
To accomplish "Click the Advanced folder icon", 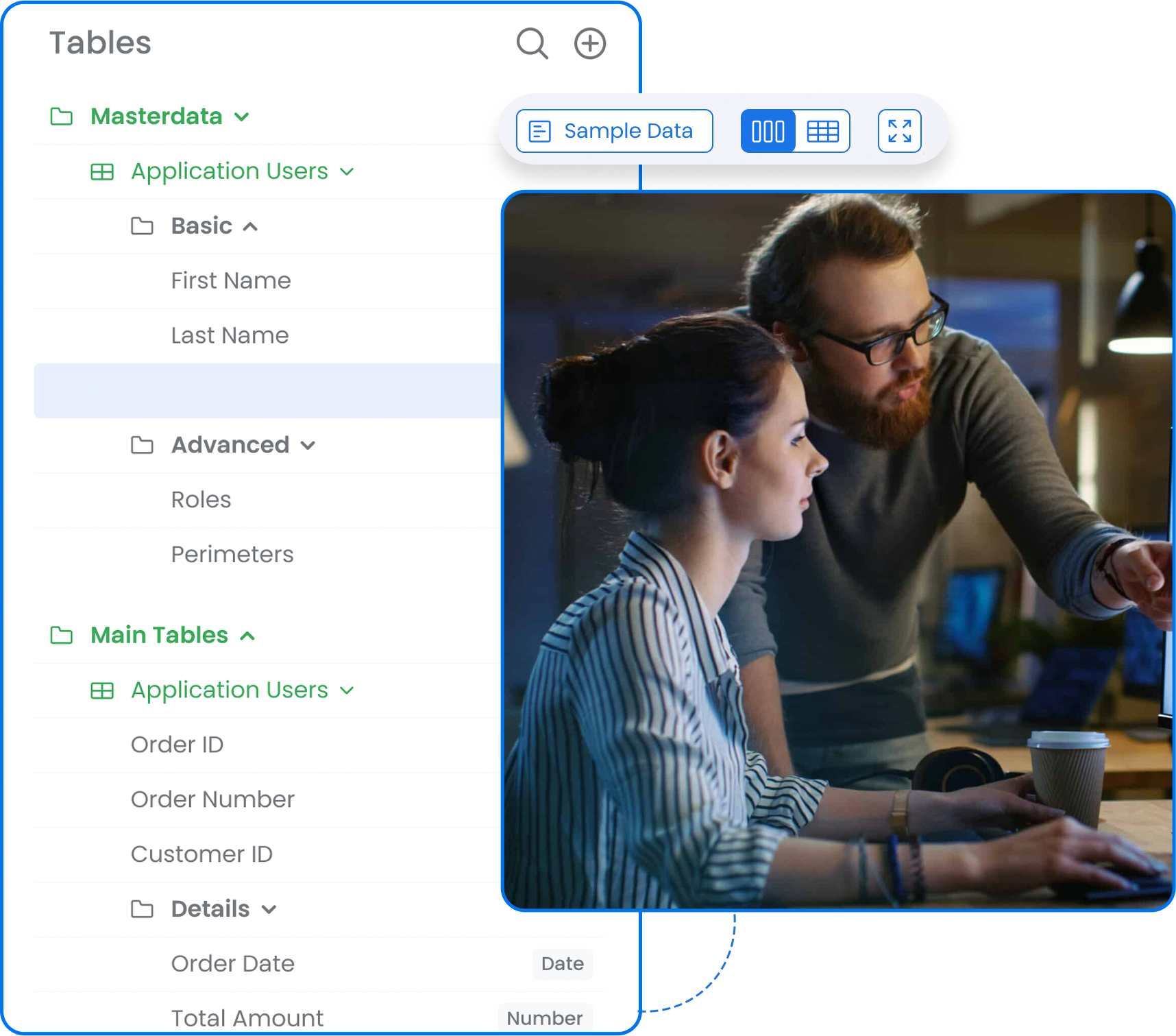I will coord(142,445).
